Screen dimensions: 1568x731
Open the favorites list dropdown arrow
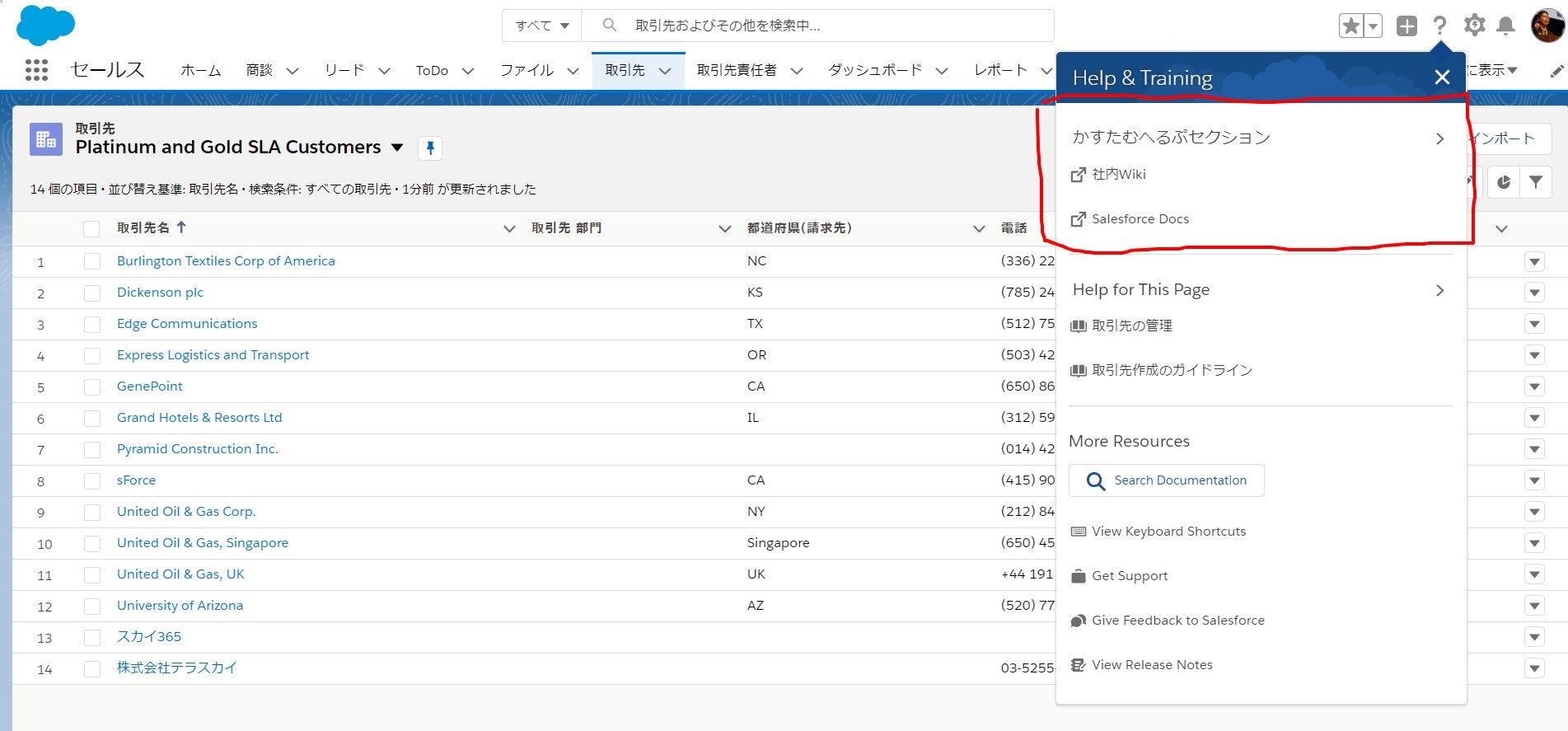point(1374,26)
